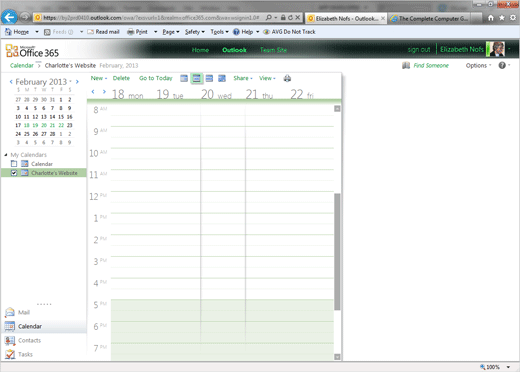Select Work Week view icon
This screenshot has height=372, width=520.
[x=197, y=78]
